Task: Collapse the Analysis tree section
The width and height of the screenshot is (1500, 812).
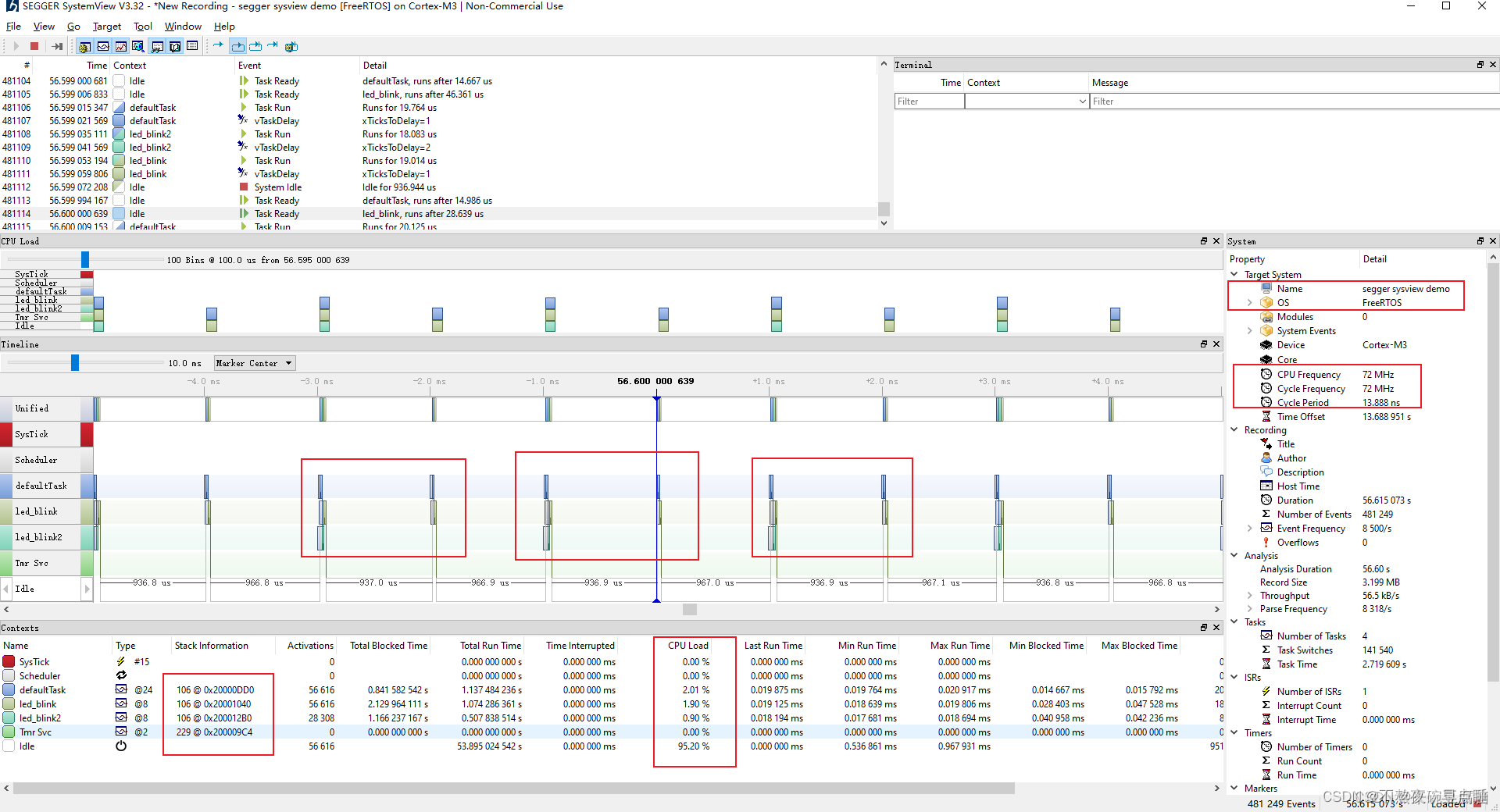Action: [x=1234, y=556]
